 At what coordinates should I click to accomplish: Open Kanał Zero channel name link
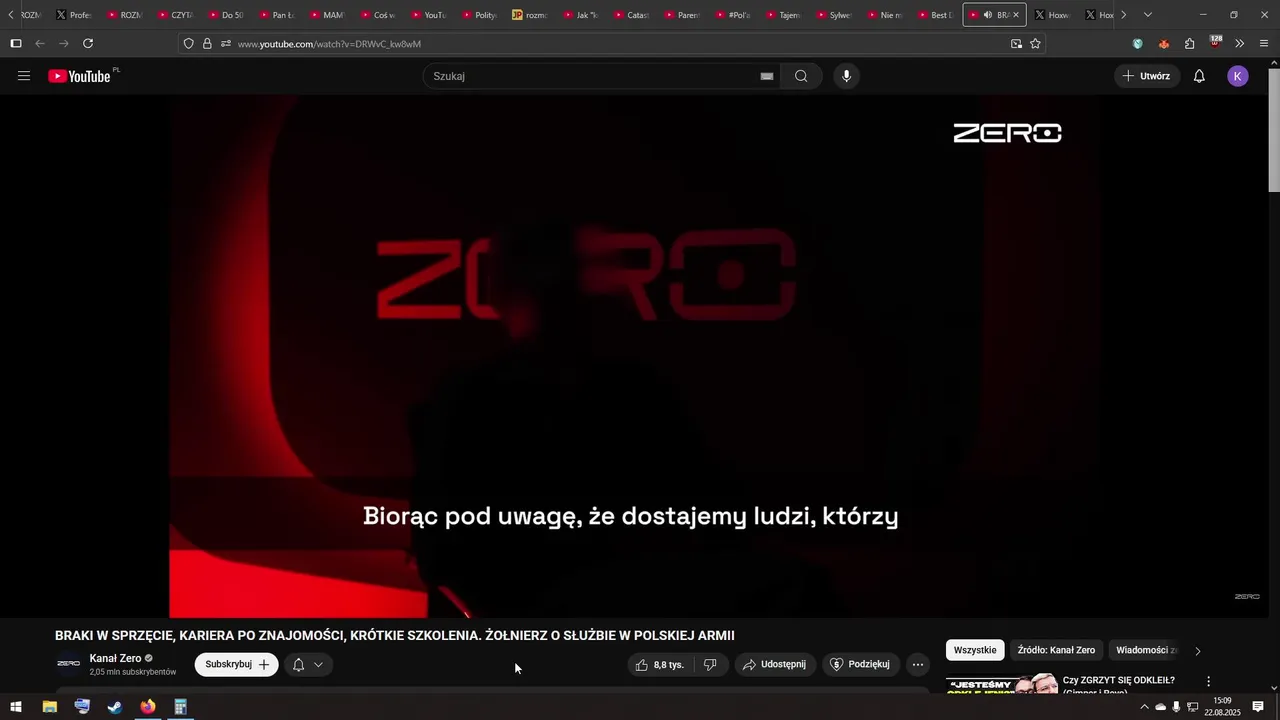115,658
